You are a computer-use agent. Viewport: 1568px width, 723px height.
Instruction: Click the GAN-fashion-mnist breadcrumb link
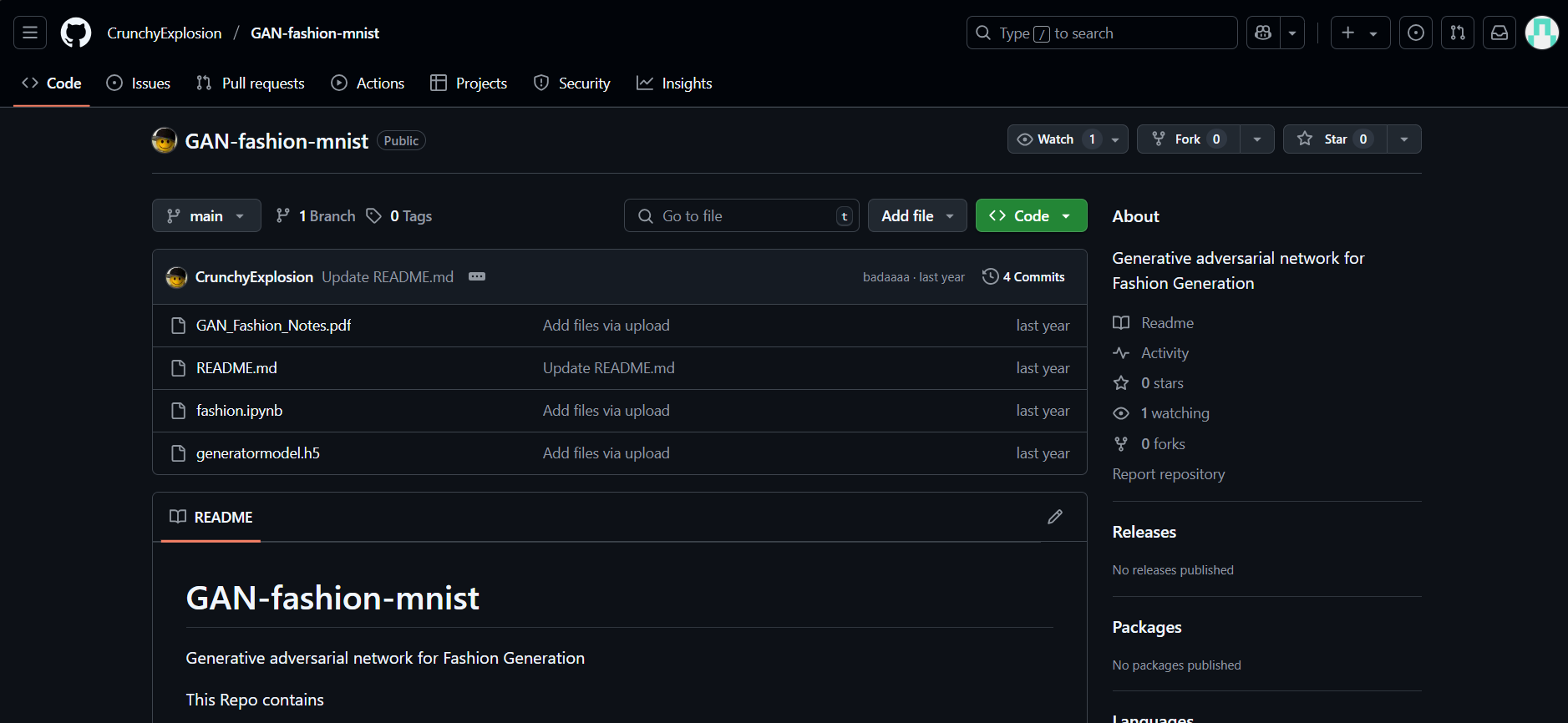(315, 33)
